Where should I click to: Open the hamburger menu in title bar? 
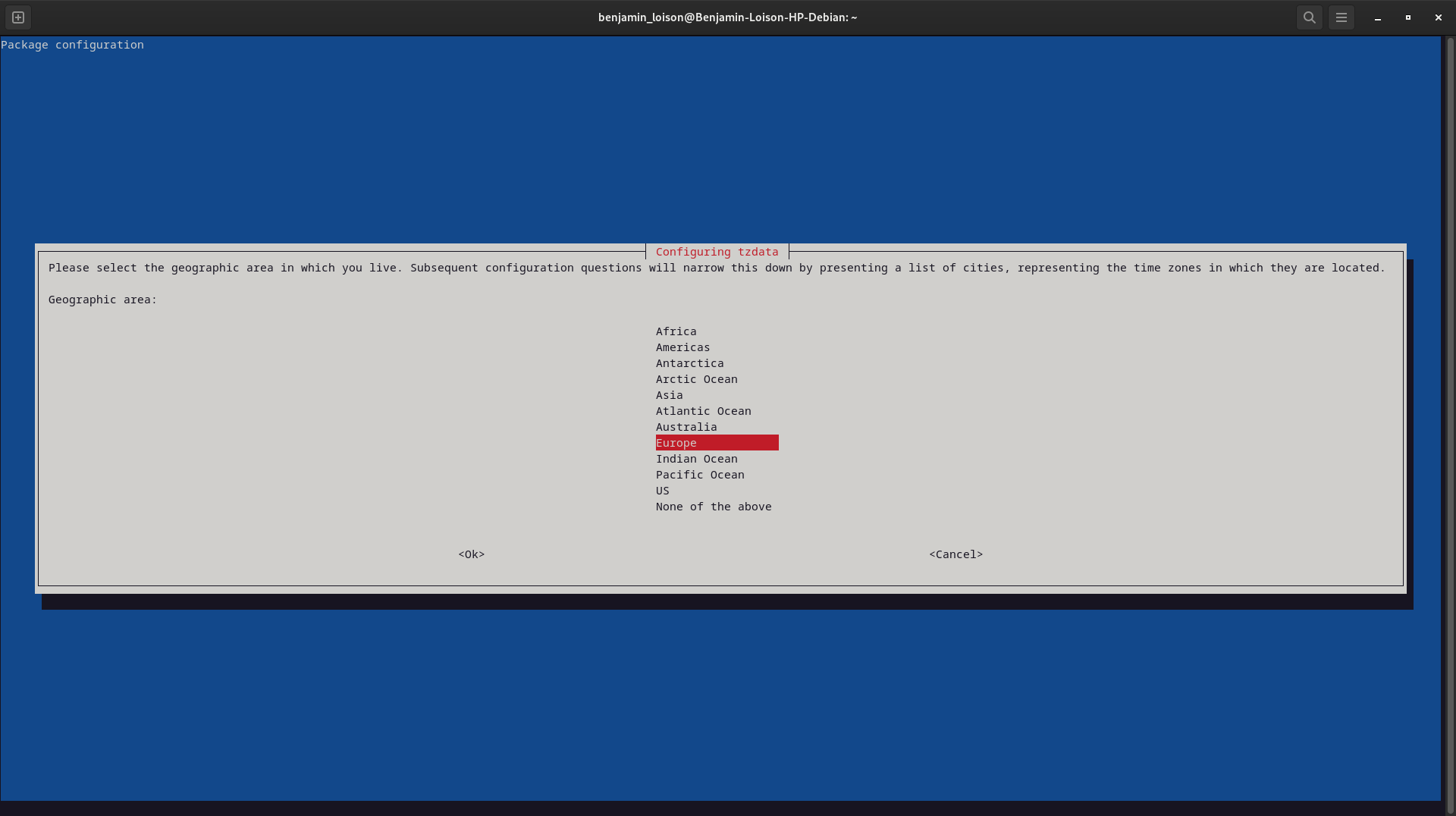coord(1341,17)
